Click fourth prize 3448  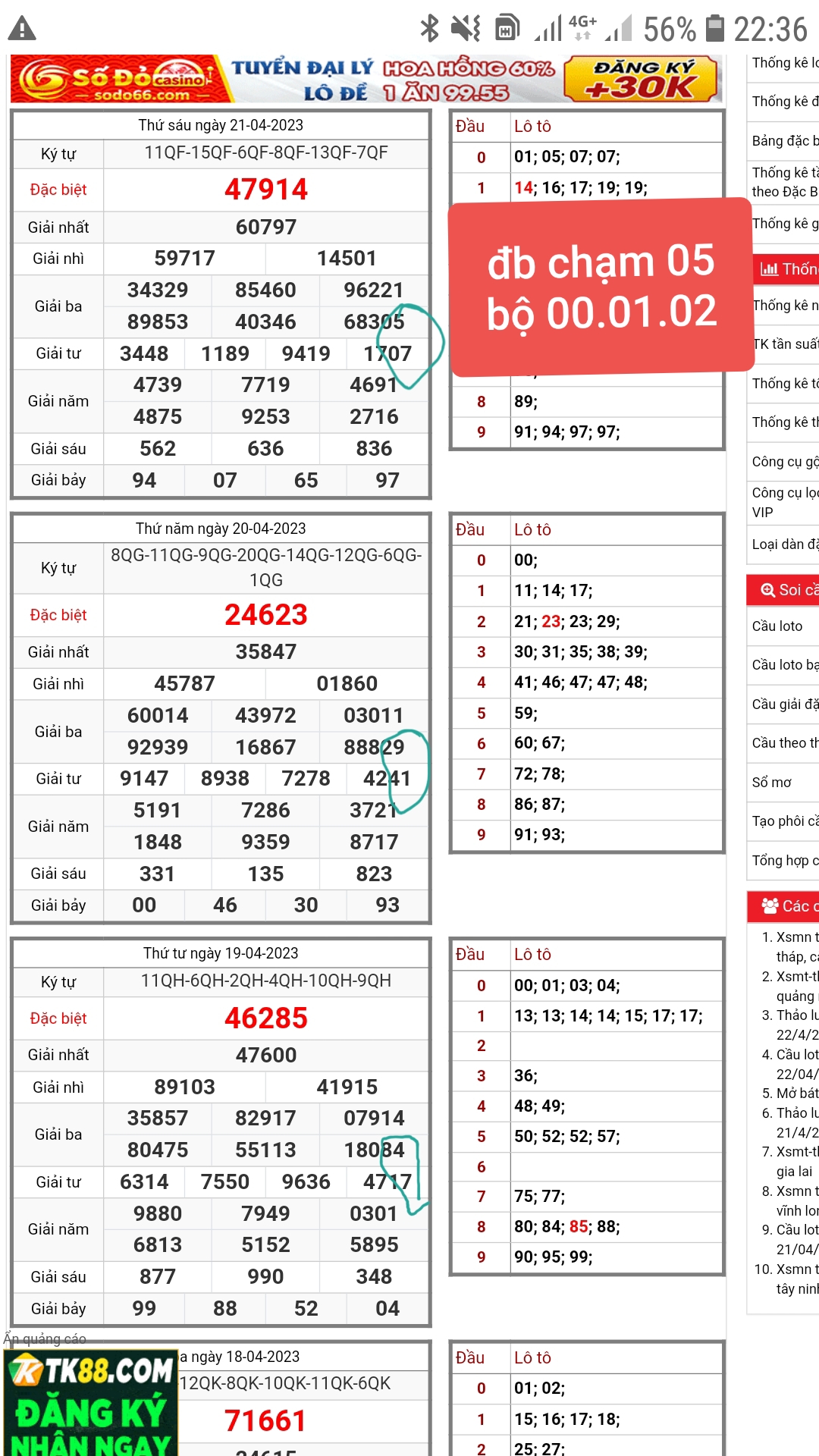coord(144,354)
